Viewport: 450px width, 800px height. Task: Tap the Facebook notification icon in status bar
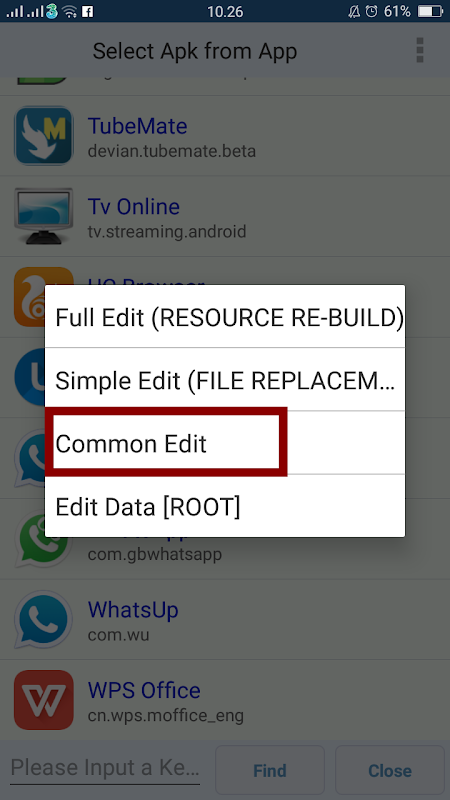(87, 12)
